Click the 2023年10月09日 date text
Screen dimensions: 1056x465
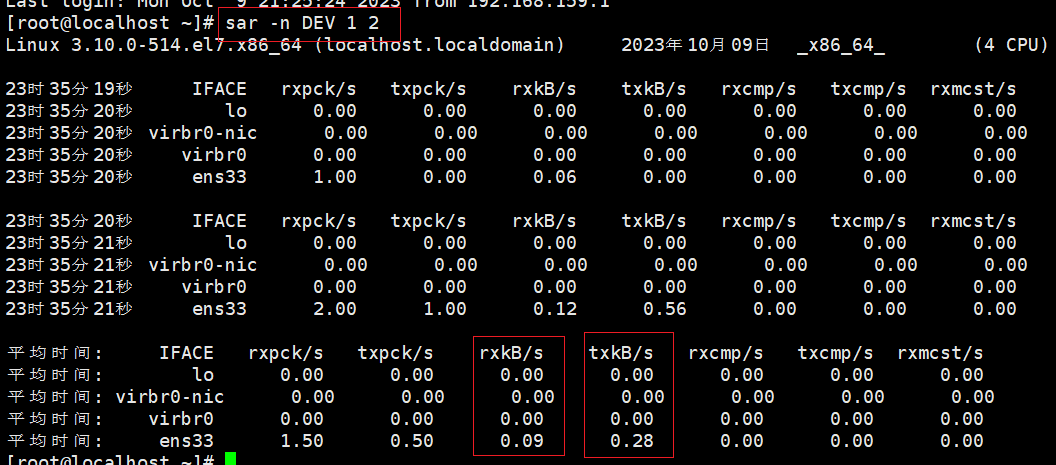695,46
